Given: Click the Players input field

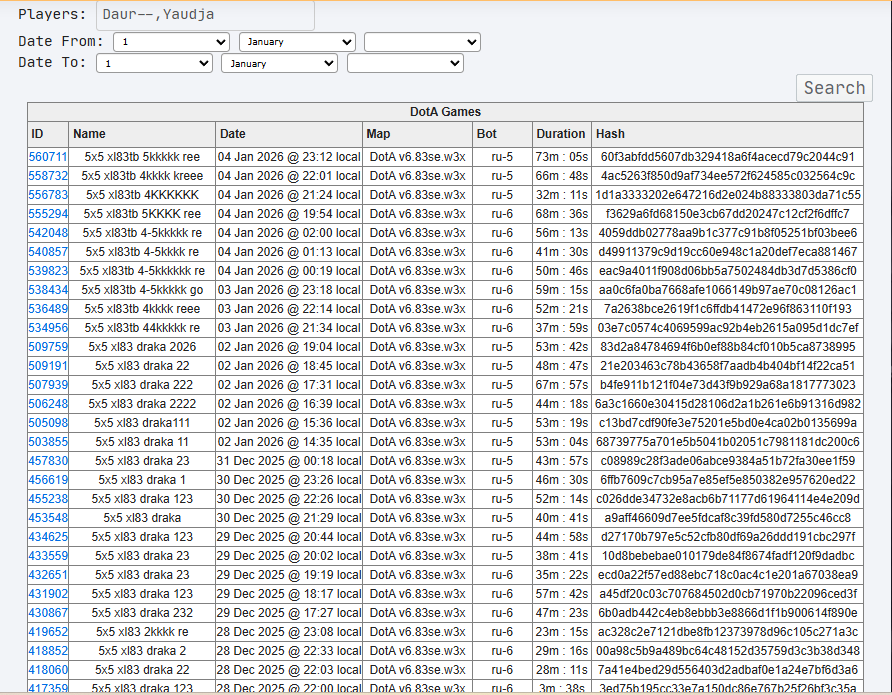Looking at the screenshot, I should [205, 15].
